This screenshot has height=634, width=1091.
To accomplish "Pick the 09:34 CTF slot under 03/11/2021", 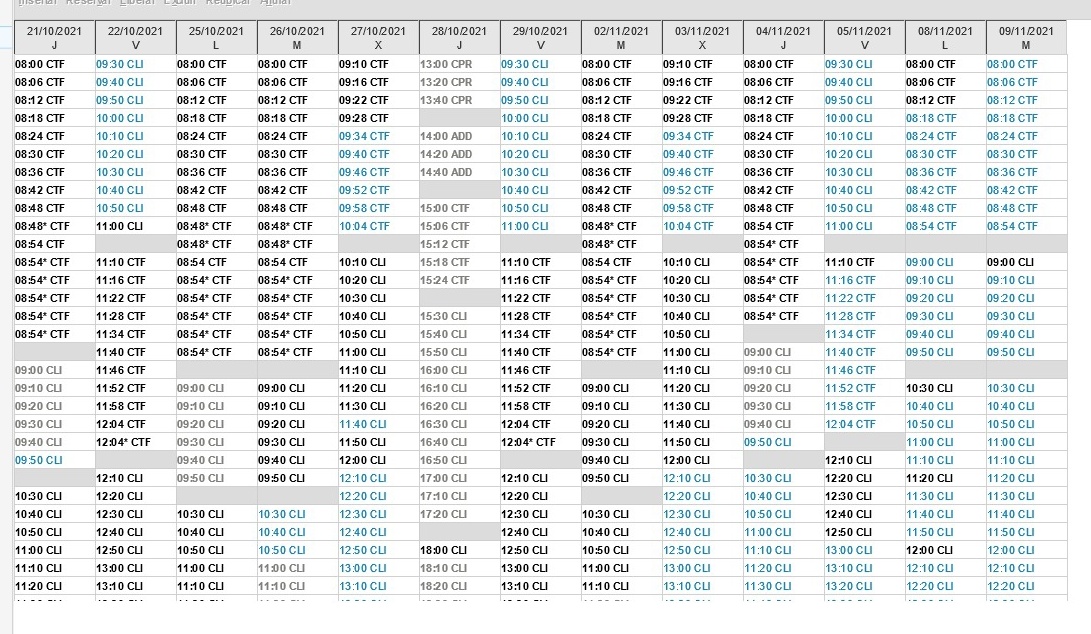I will click(703, 136).
